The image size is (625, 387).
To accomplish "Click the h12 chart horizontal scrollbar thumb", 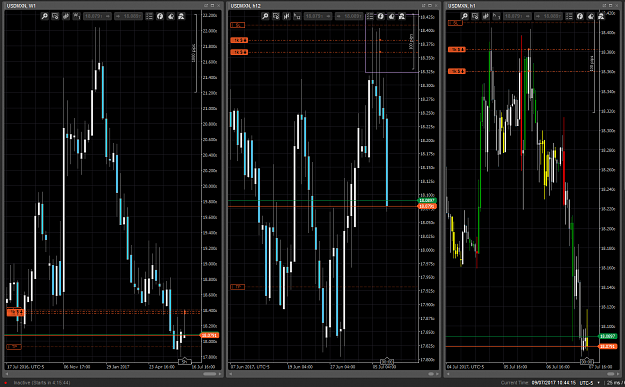I will tap(431, 374).
